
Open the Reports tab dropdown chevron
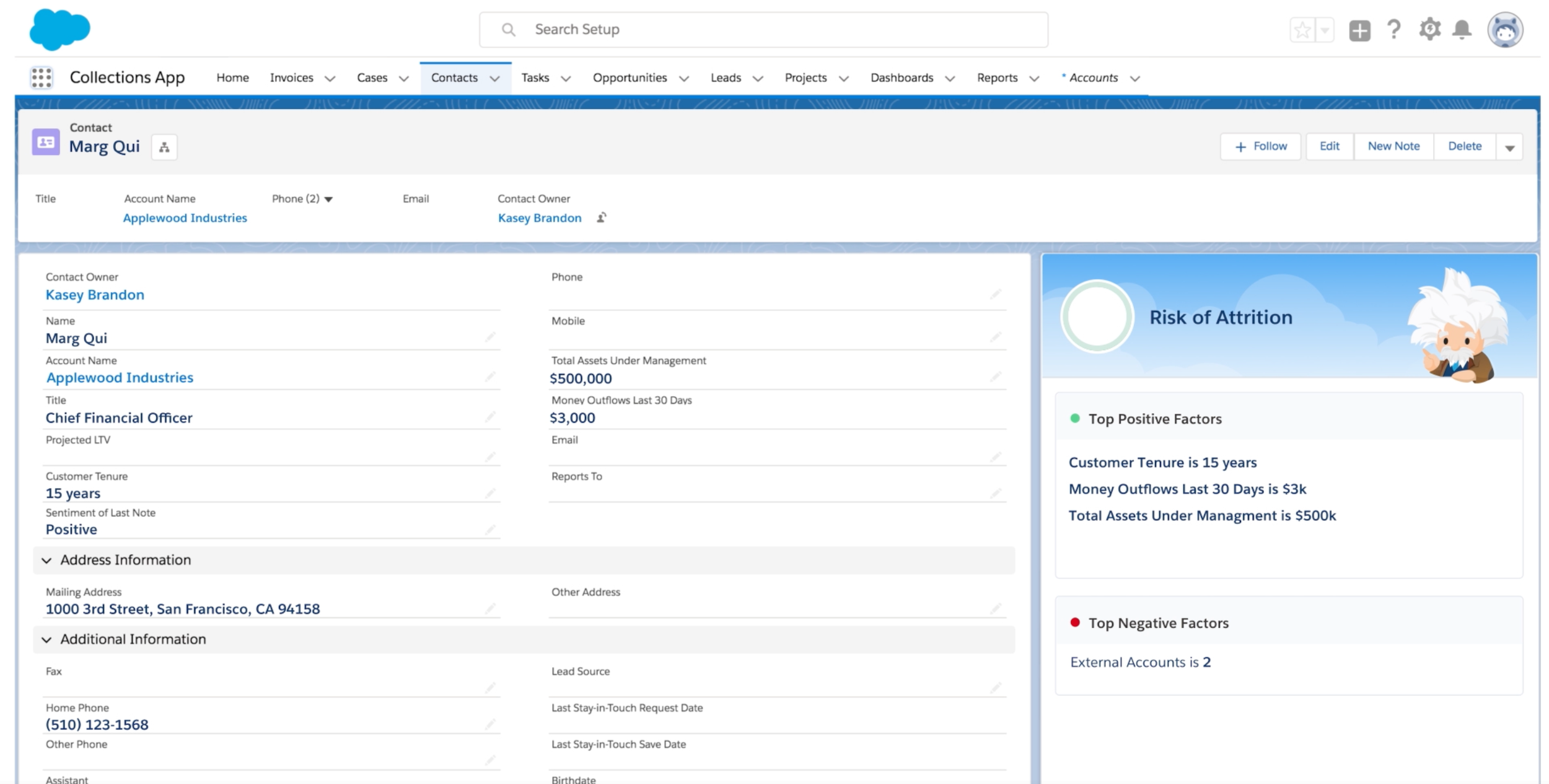pos(1034,79)
